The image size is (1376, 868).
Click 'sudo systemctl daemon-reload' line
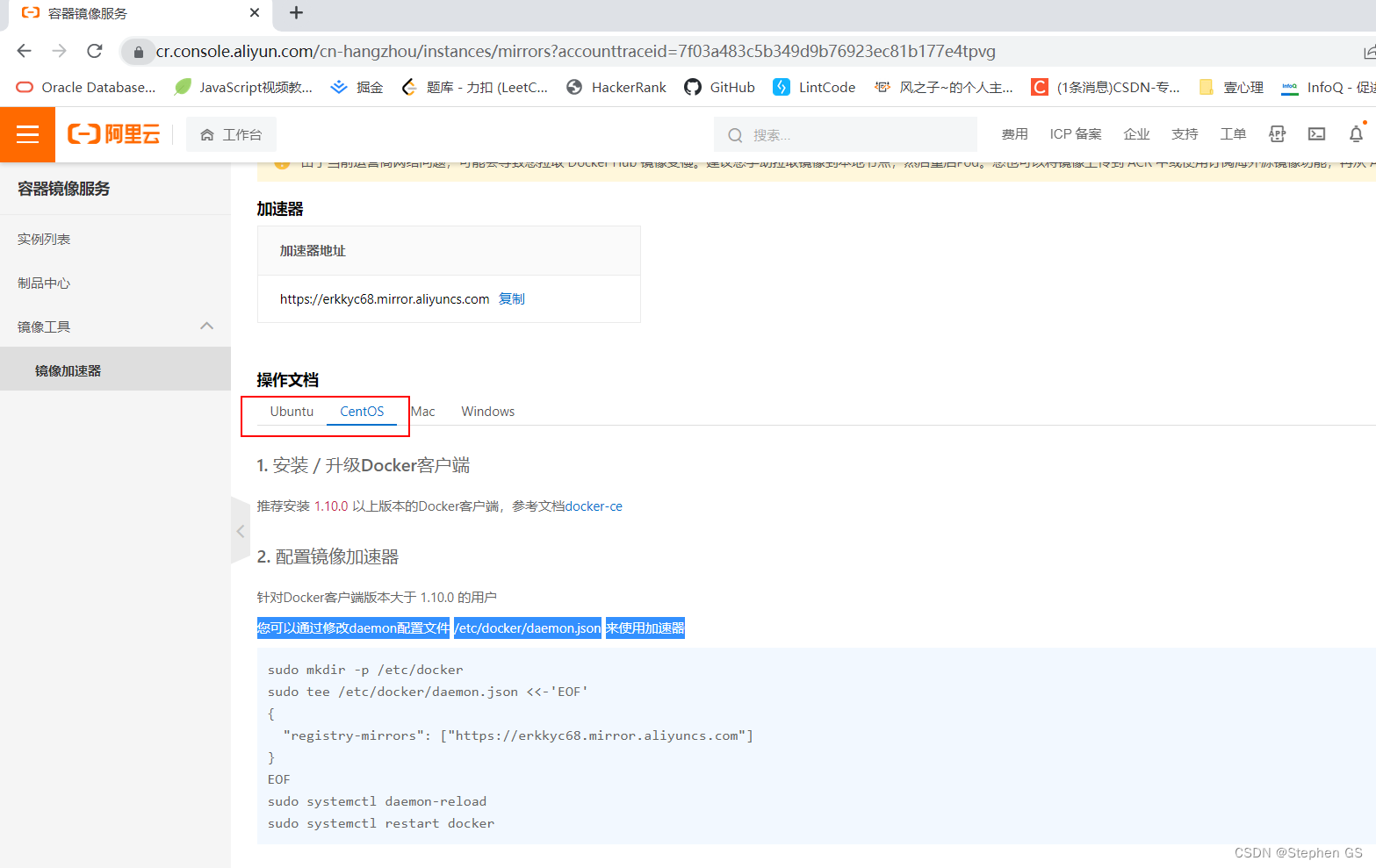[377, 801]
